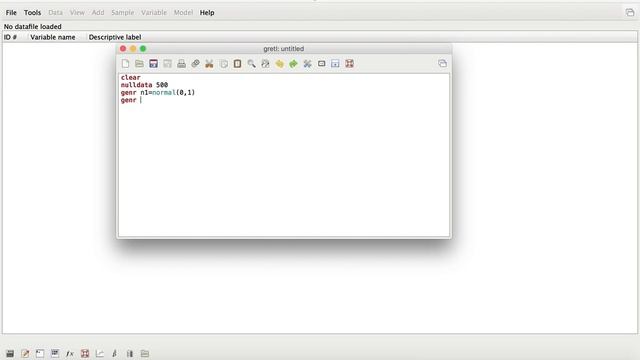Screen dimensions: 640x360
Task: Click the Descriptive label column header
Action: click(115, 37)
